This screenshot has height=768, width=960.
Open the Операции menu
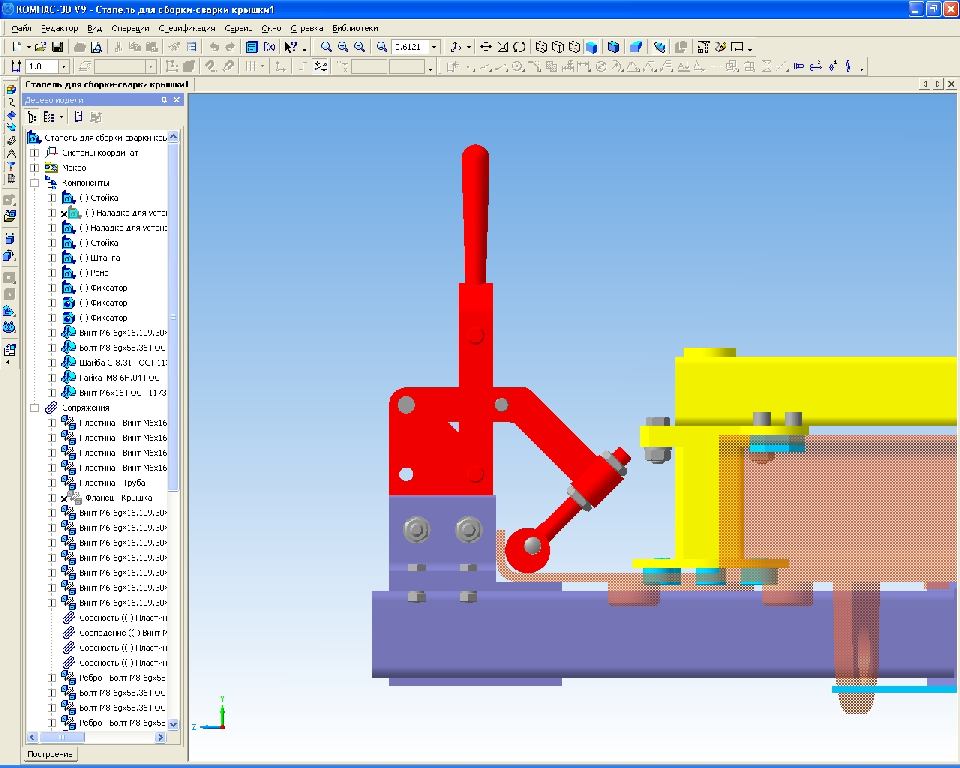[130, 28]
